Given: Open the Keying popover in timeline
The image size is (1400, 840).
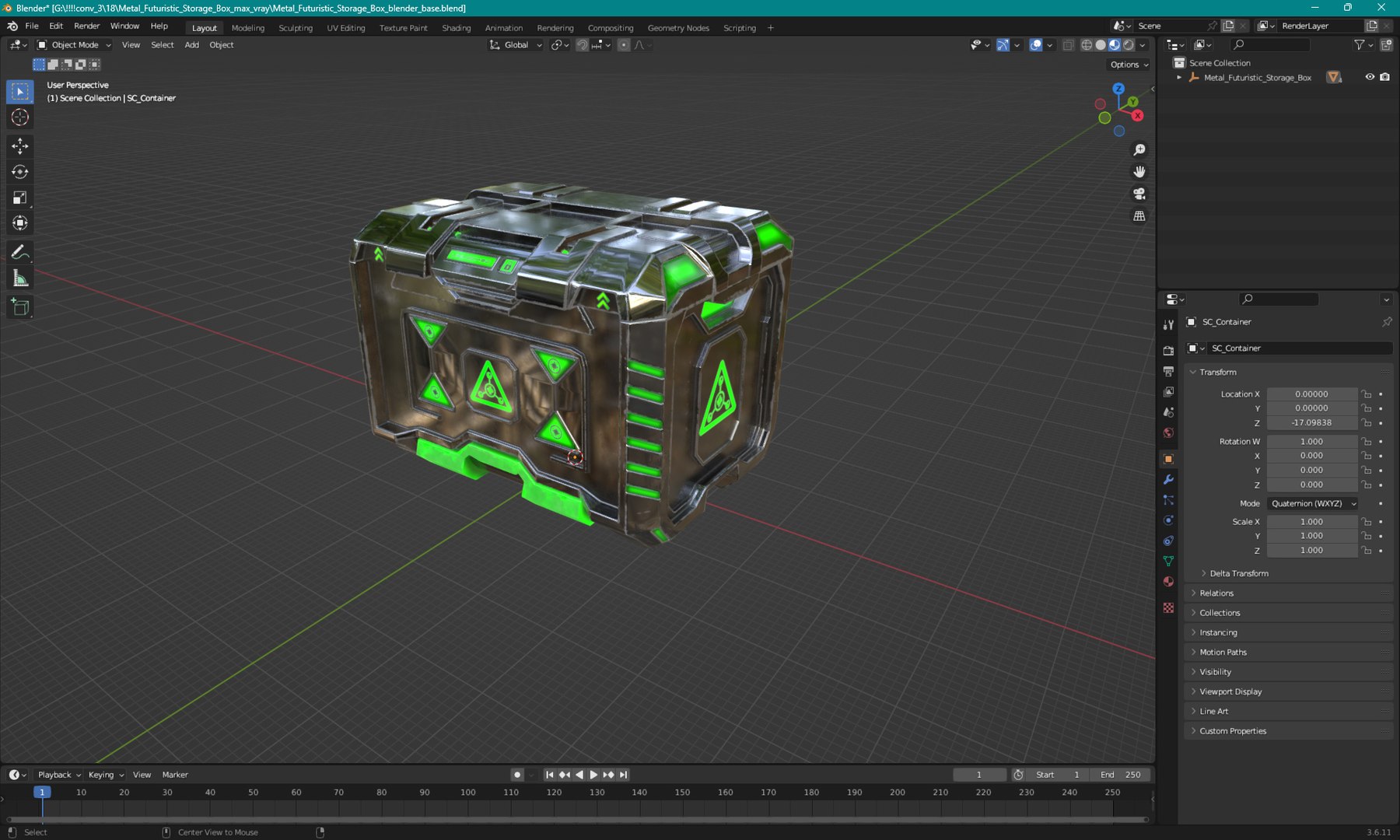Looking at the screenshot, I should [106, 775].
